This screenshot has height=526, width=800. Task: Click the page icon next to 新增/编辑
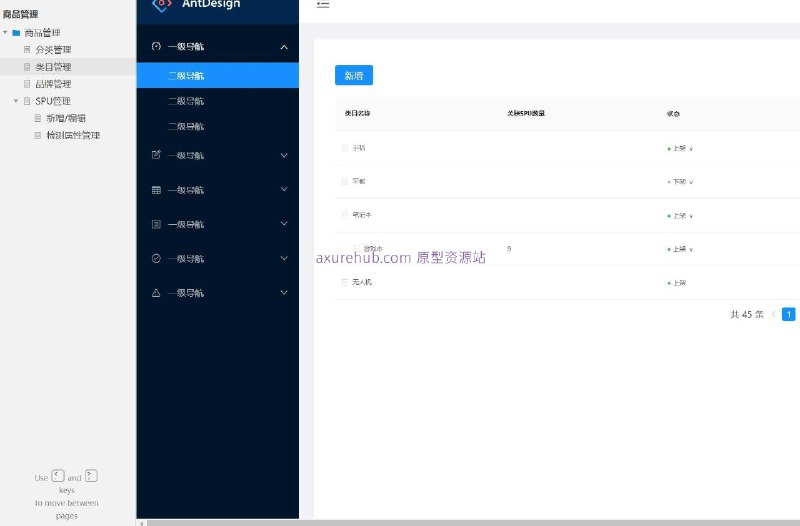click(x=37, y=118)
